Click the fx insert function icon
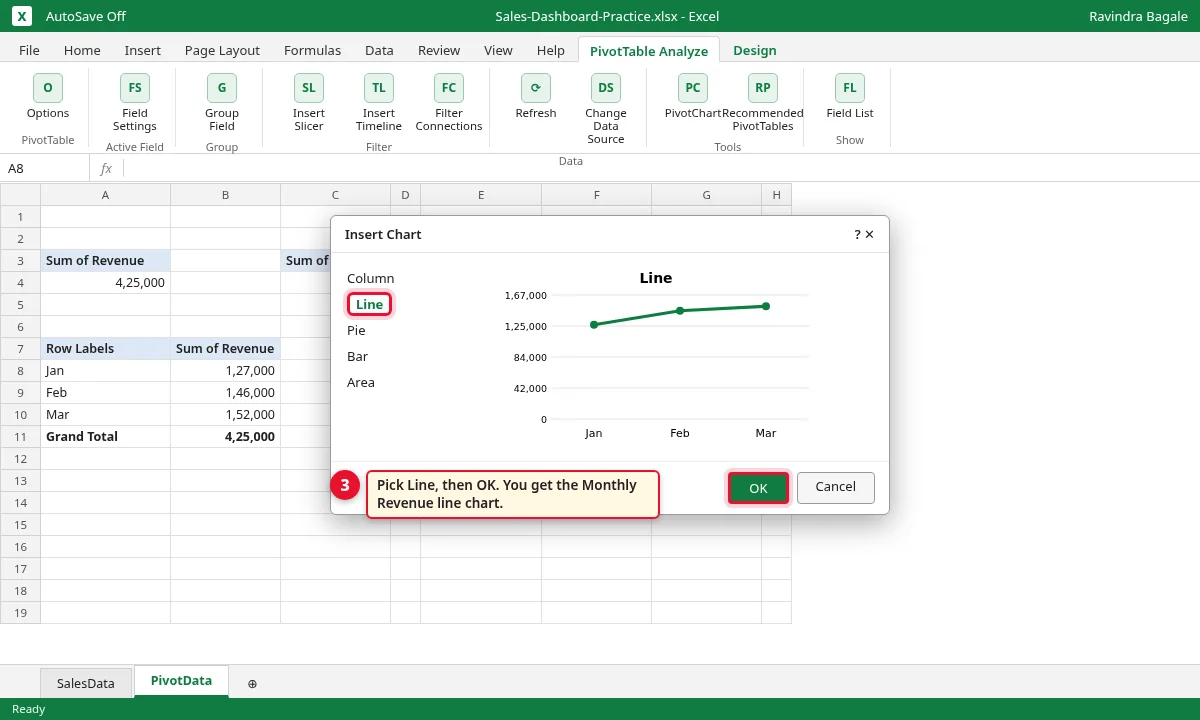1200x720 pixels. click(x=106, y=168)
